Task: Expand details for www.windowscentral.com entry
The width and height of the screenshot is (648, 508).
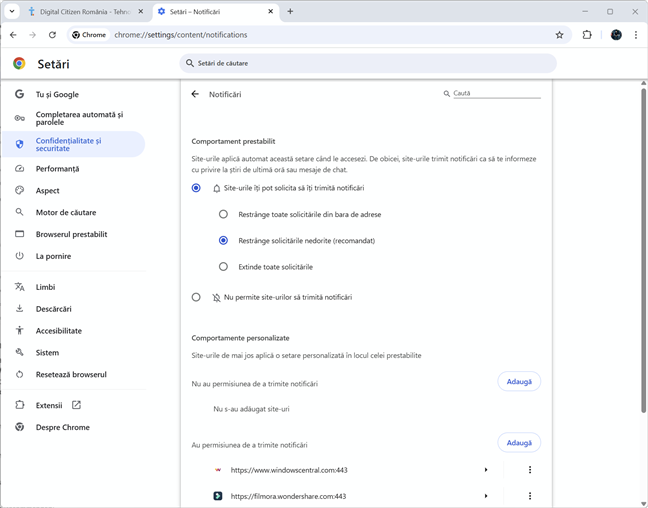Action: click(486, 470)
